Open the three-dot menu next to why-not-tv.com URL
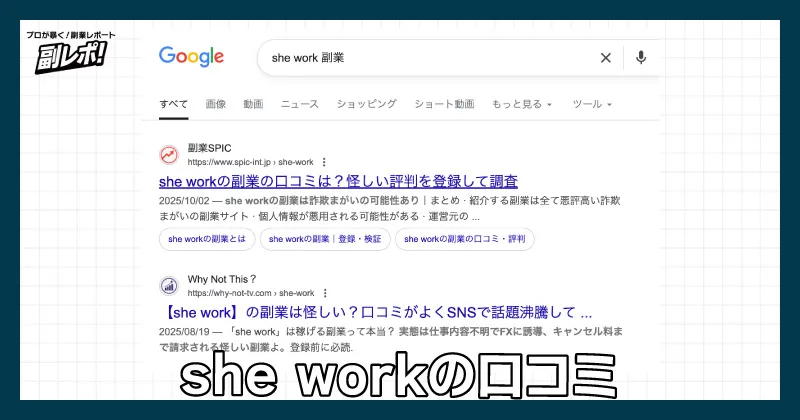Viewport: 800px width, 420px height. pos(325,293)
